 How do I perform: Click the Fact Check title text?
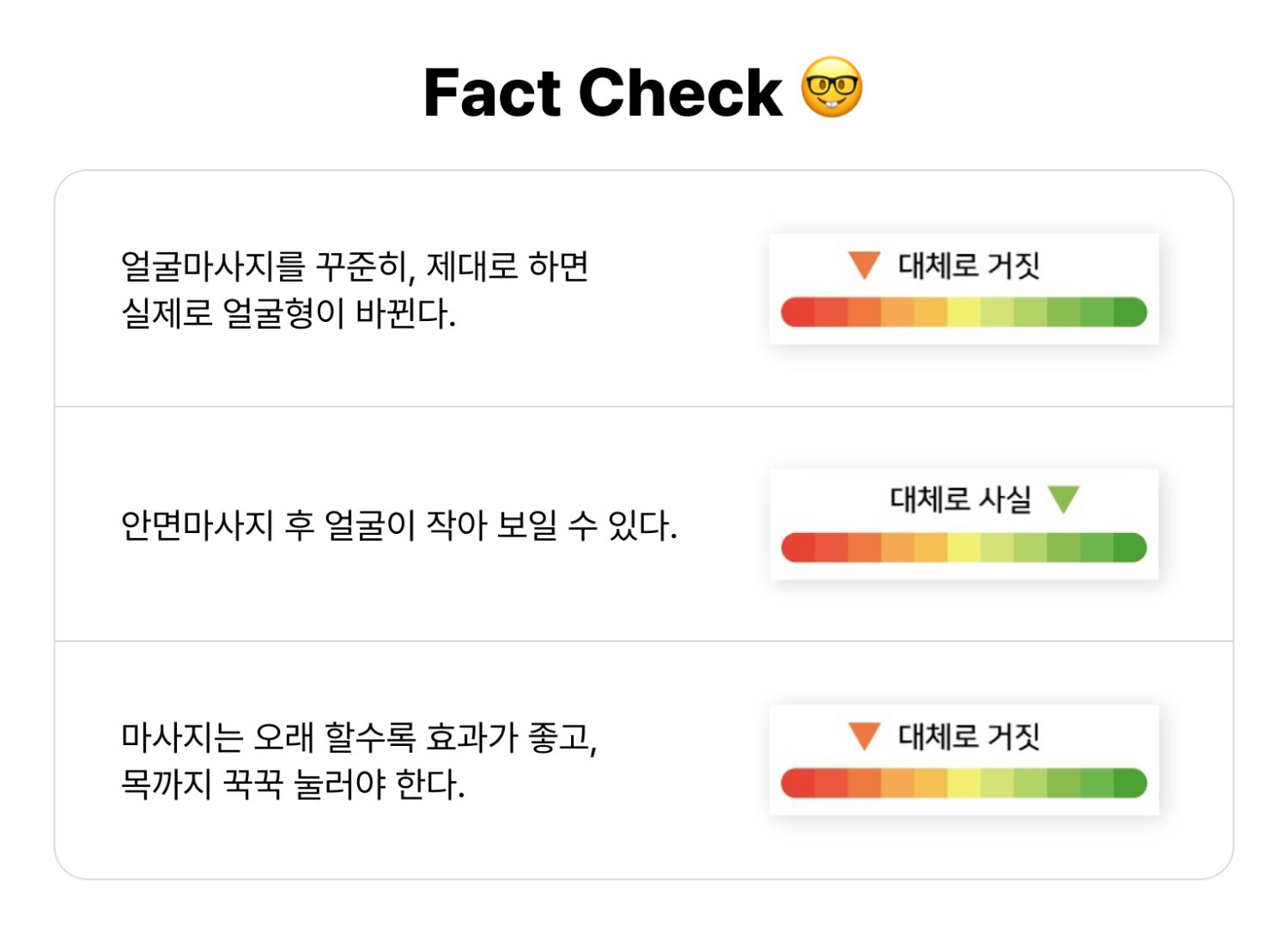pyautogui.click(x=603, y=93)
